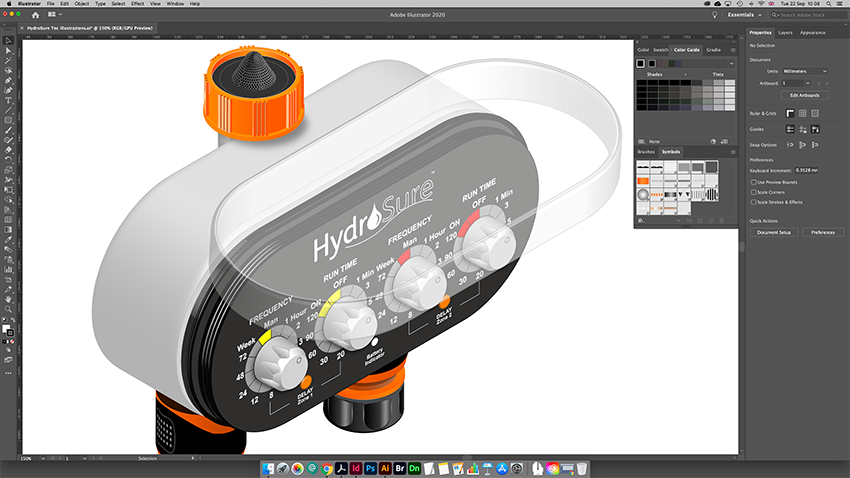Select the Column Graph tool
Screen dimensions: 850x478
point(8,269)
